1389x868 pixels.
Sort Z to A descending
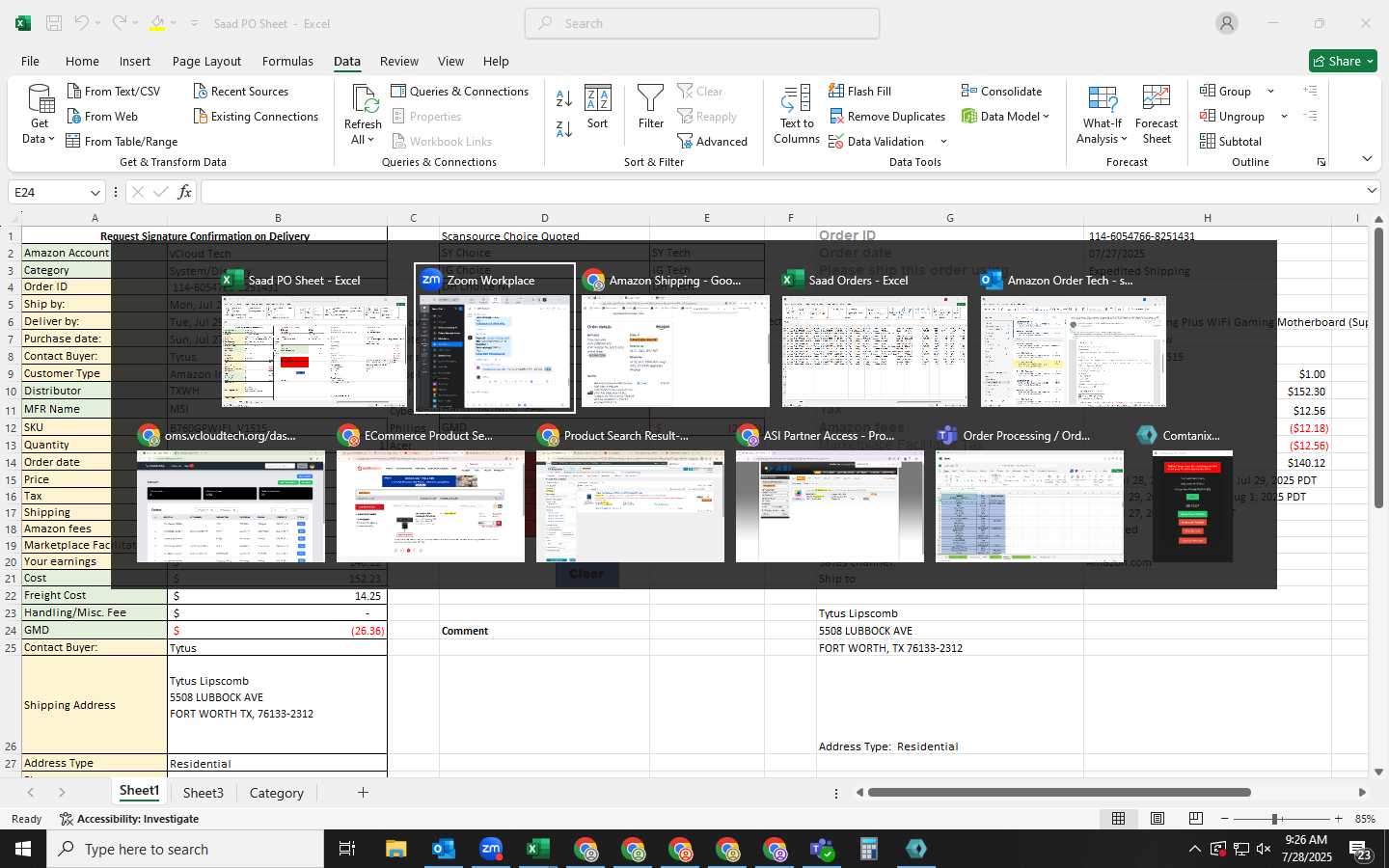[564, 128]
